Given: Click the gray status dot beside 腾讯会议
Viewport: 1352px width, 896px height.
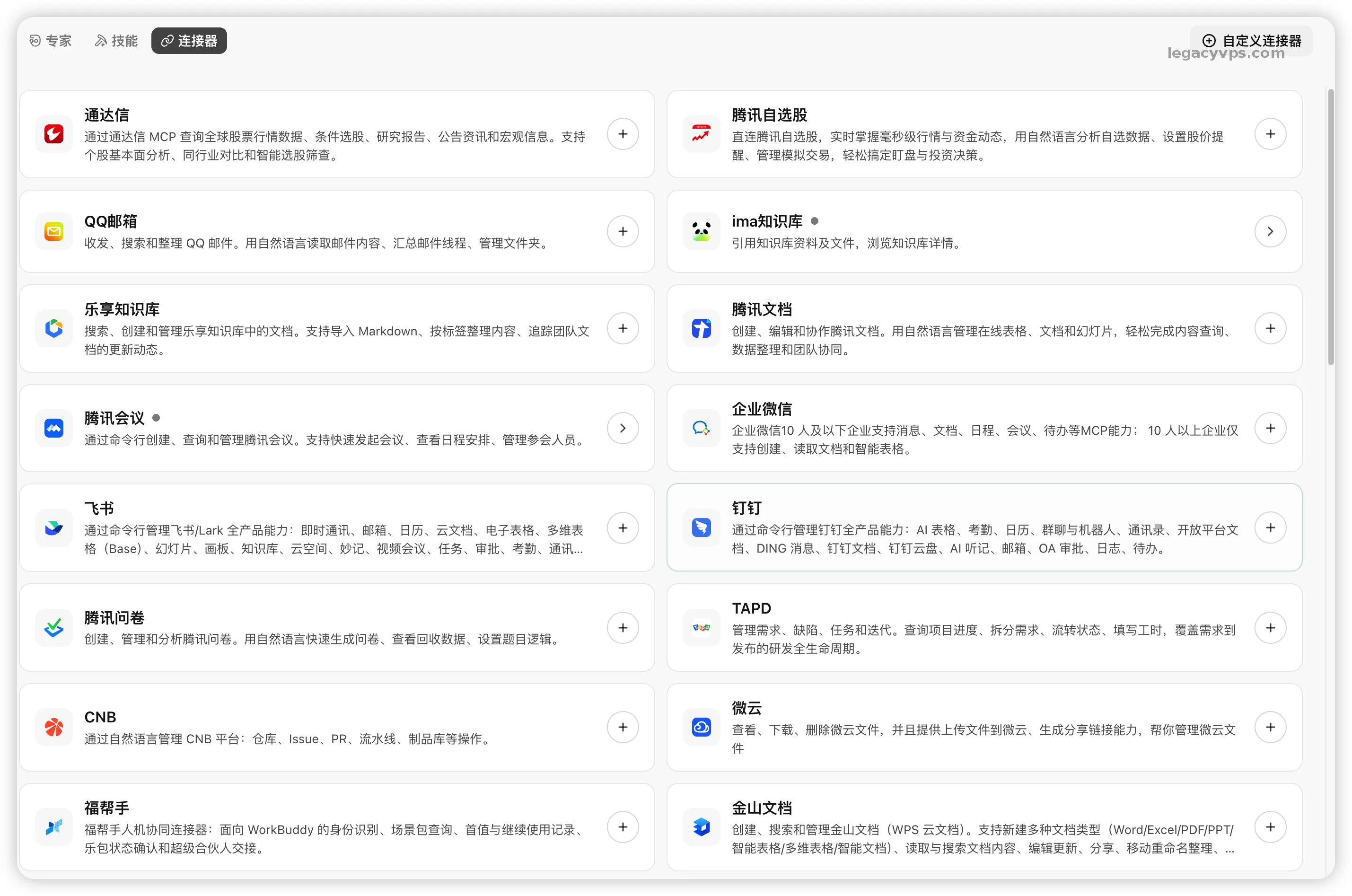Looking at the screenshot, I should [156, 418].
